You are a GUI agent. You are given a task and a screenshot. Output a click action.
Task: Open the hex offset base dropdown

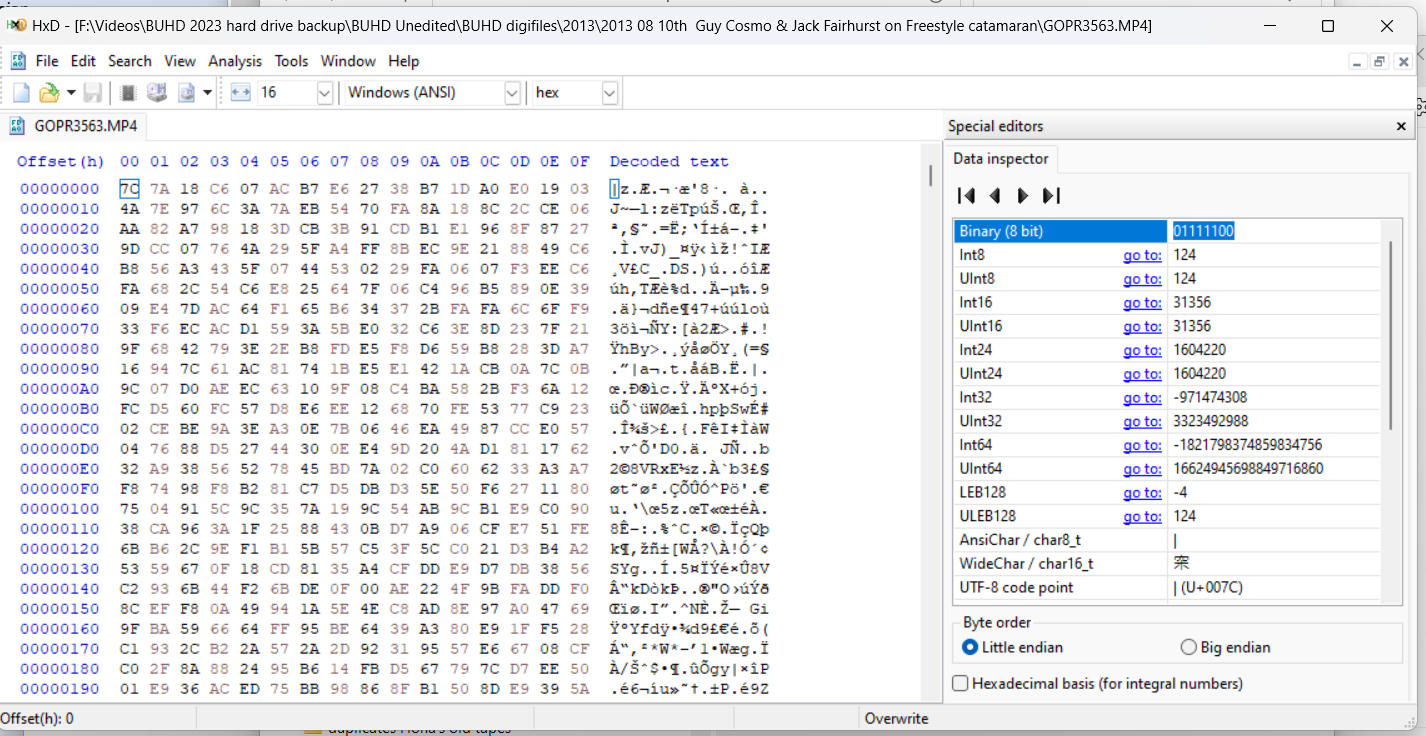click(x=575, y=93)
